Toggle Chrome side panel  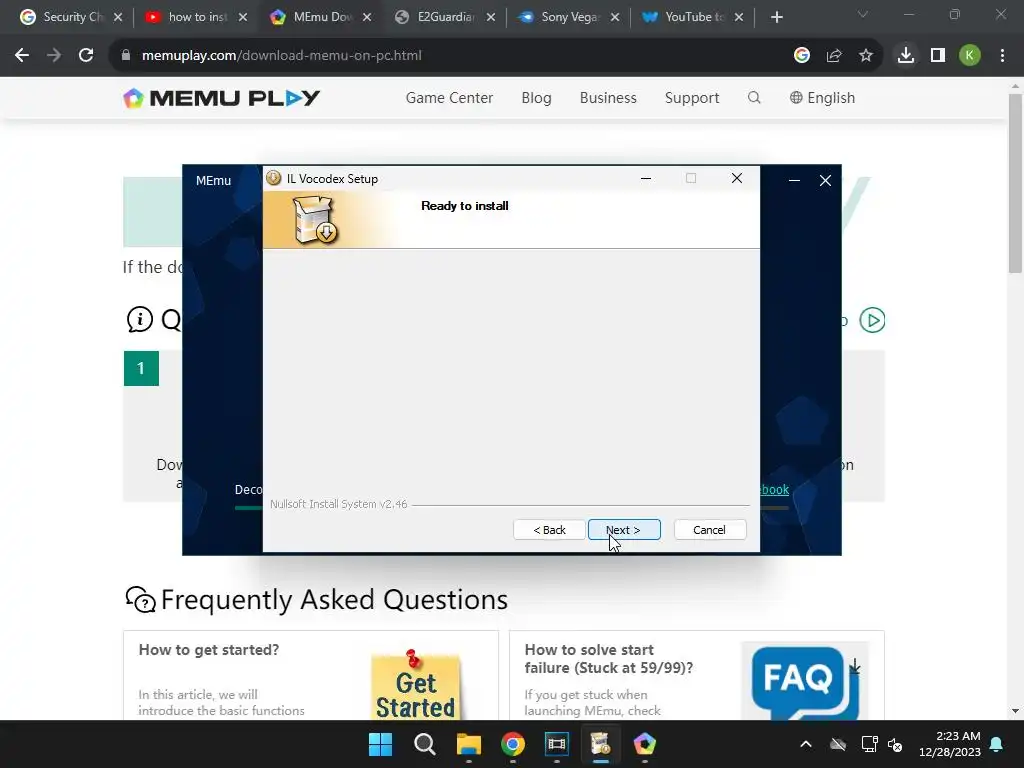point(938,56)
